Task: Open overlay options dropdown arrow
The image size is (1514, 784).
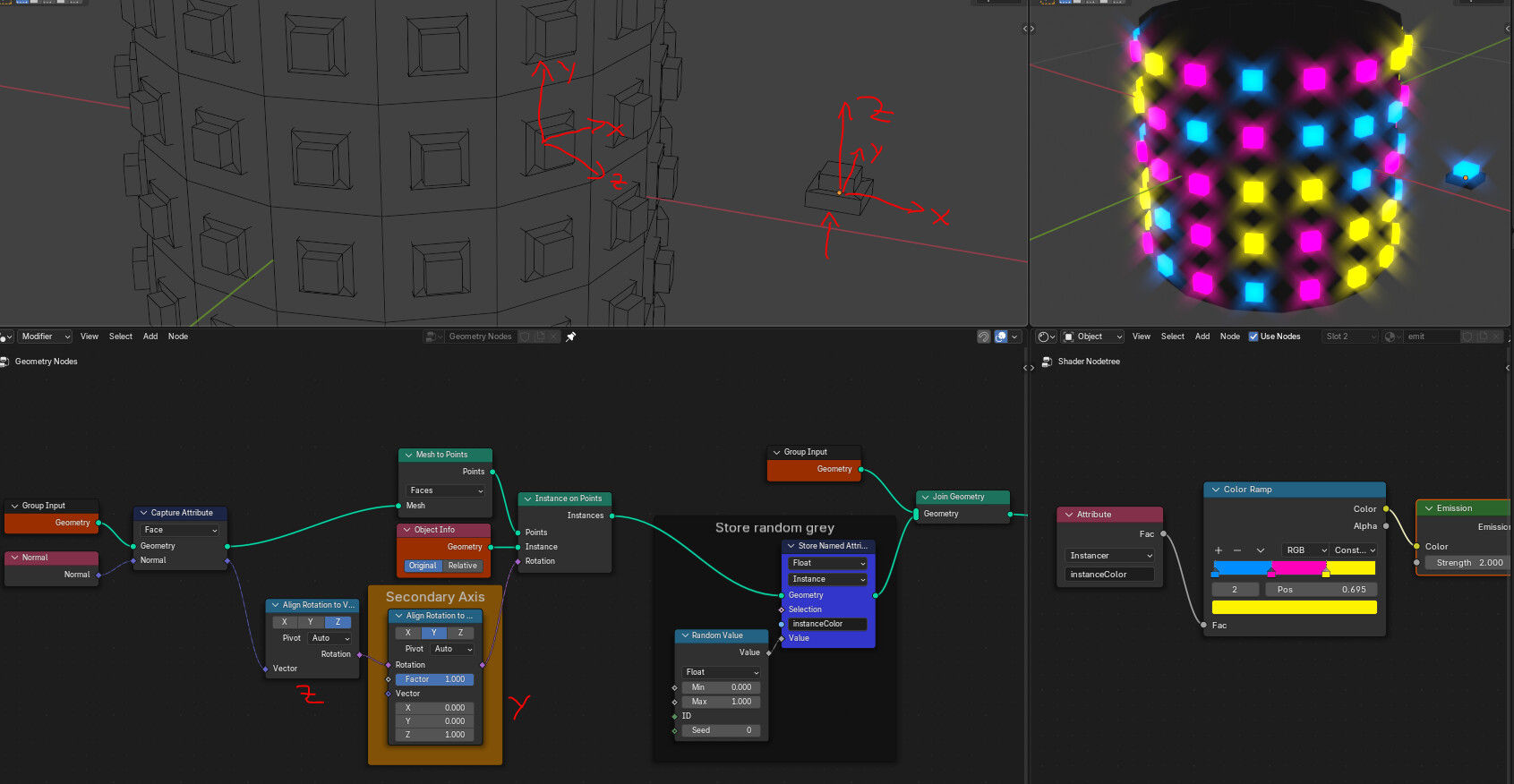Action: coord(1014,337)
